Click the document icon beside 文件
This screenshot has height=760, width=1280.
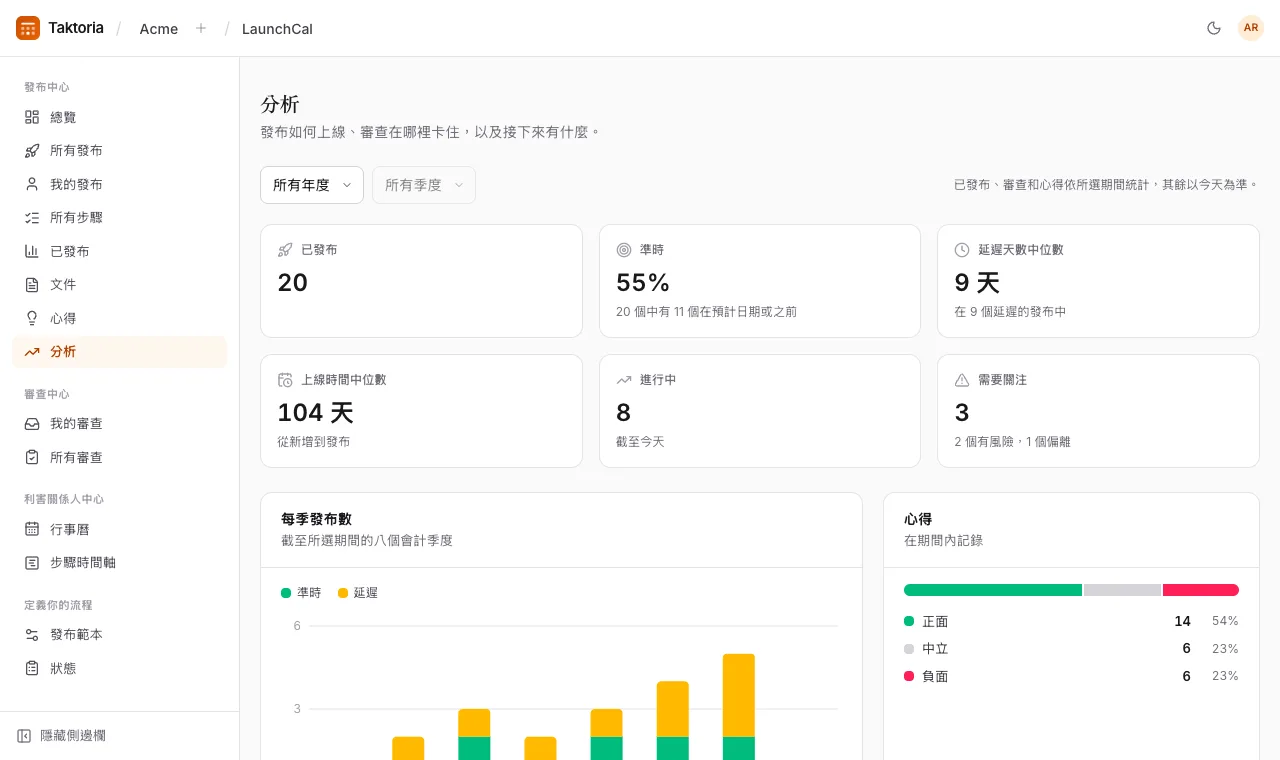32,285
